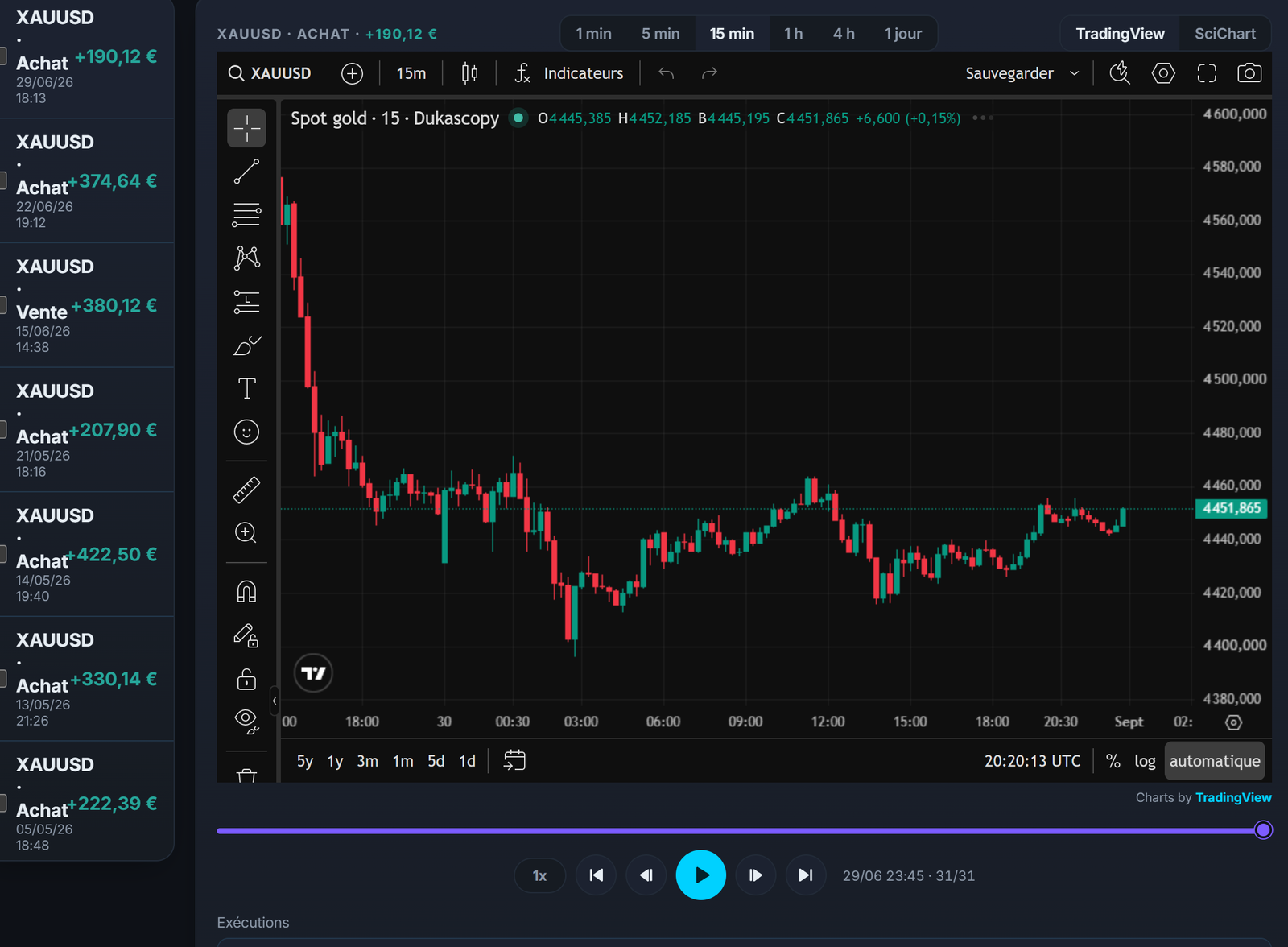The width and height of the screenshot is (1288, 947).
Task: Open timezone menu at 20:20:13 UTC
Action: coord(1032,761)
